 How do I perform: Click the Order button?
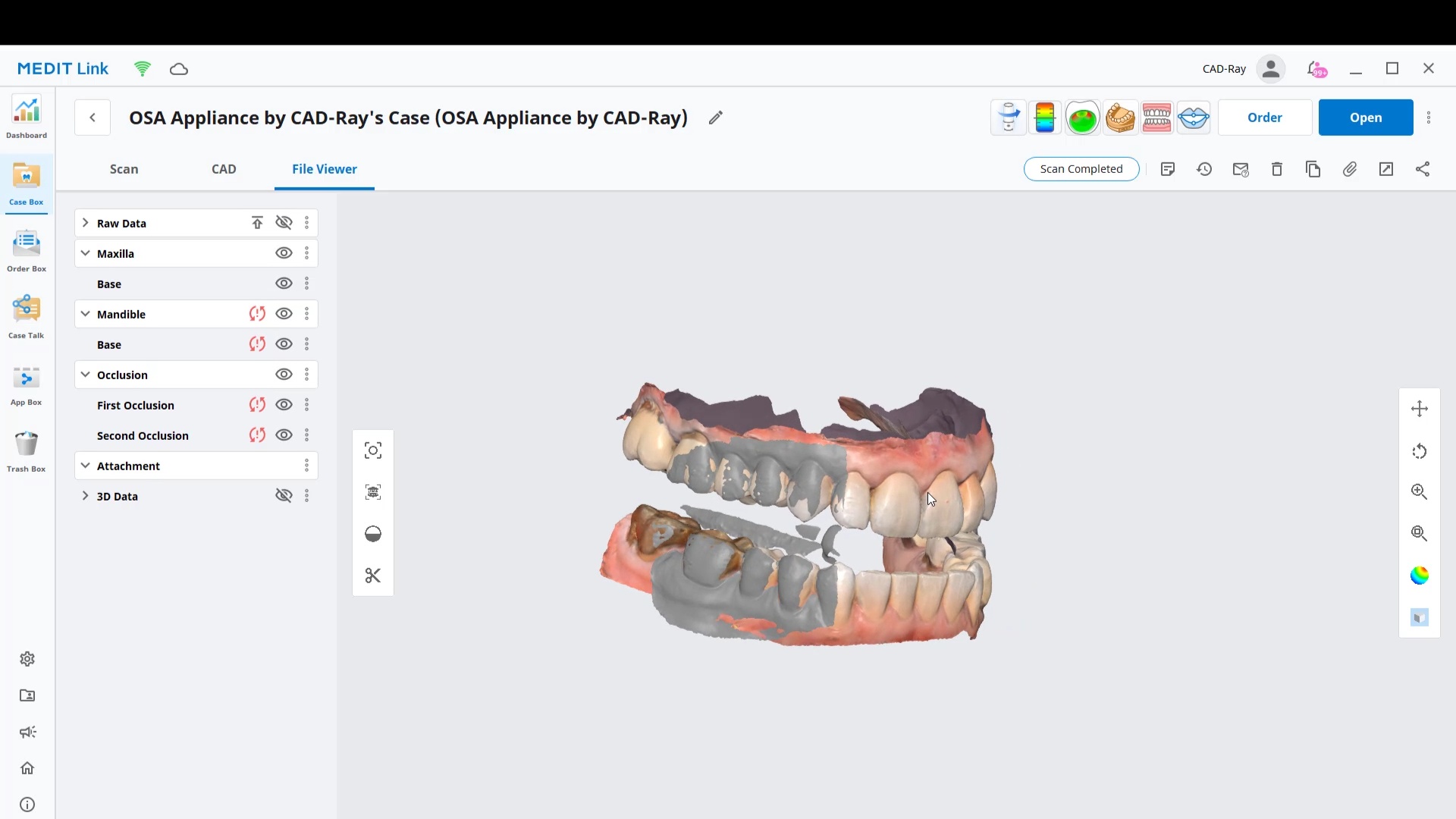coord(1264,118)
